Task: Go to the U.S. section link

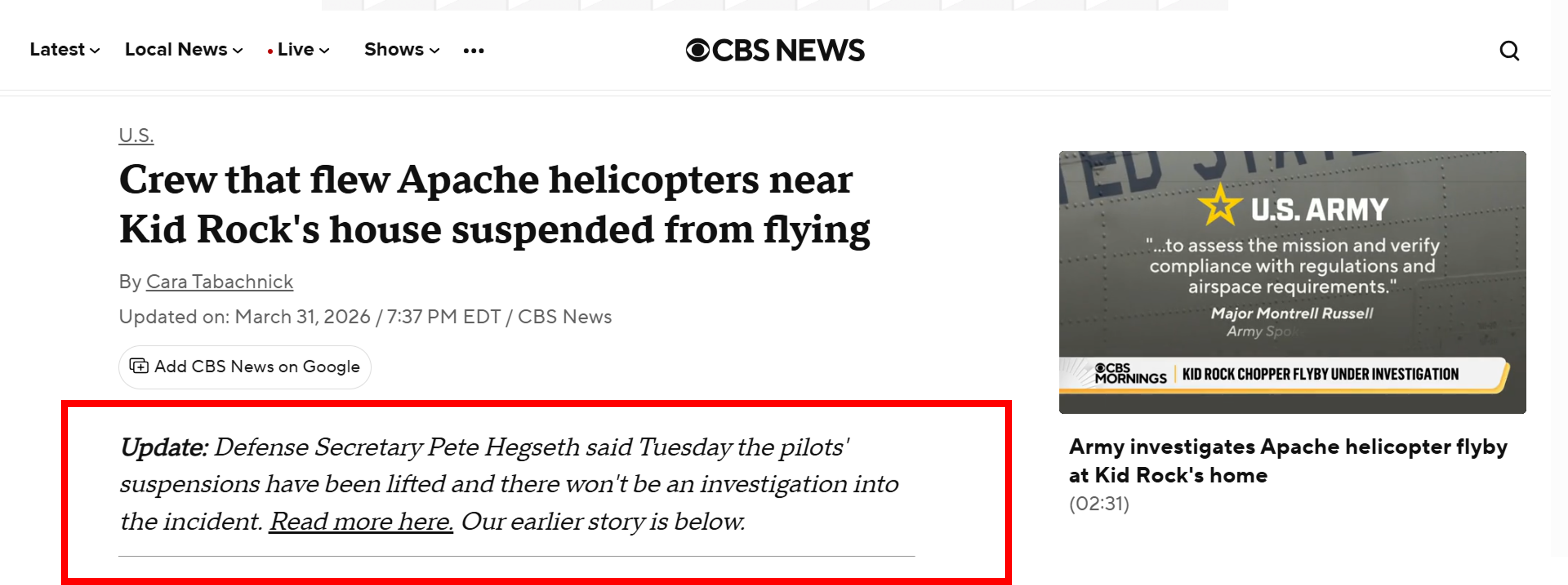Action: click(x=136, y=135)
